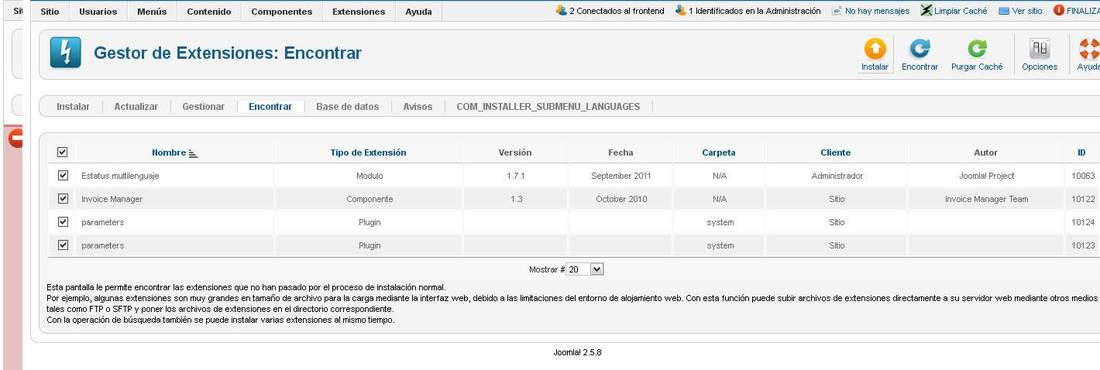Open the Sitio menu

point(50,12)
